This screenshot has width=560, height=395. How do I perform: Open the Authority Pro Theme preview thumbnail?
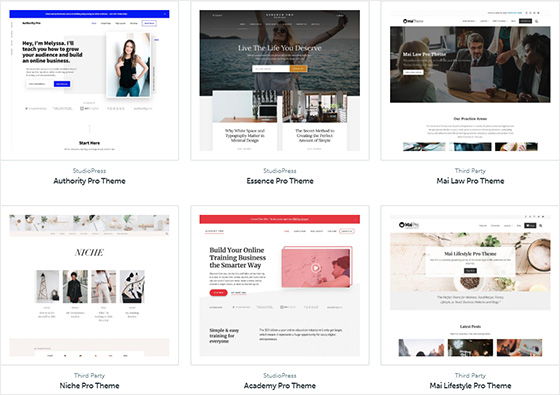point(89,80)
